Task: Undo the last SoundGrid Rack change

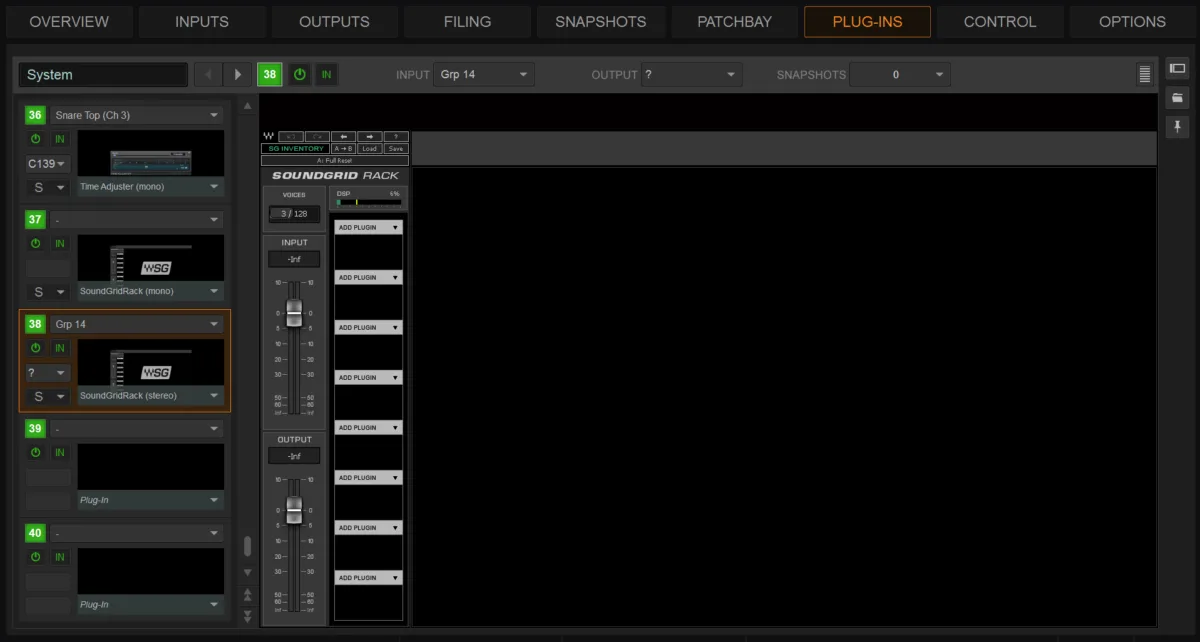Action: 291,136
